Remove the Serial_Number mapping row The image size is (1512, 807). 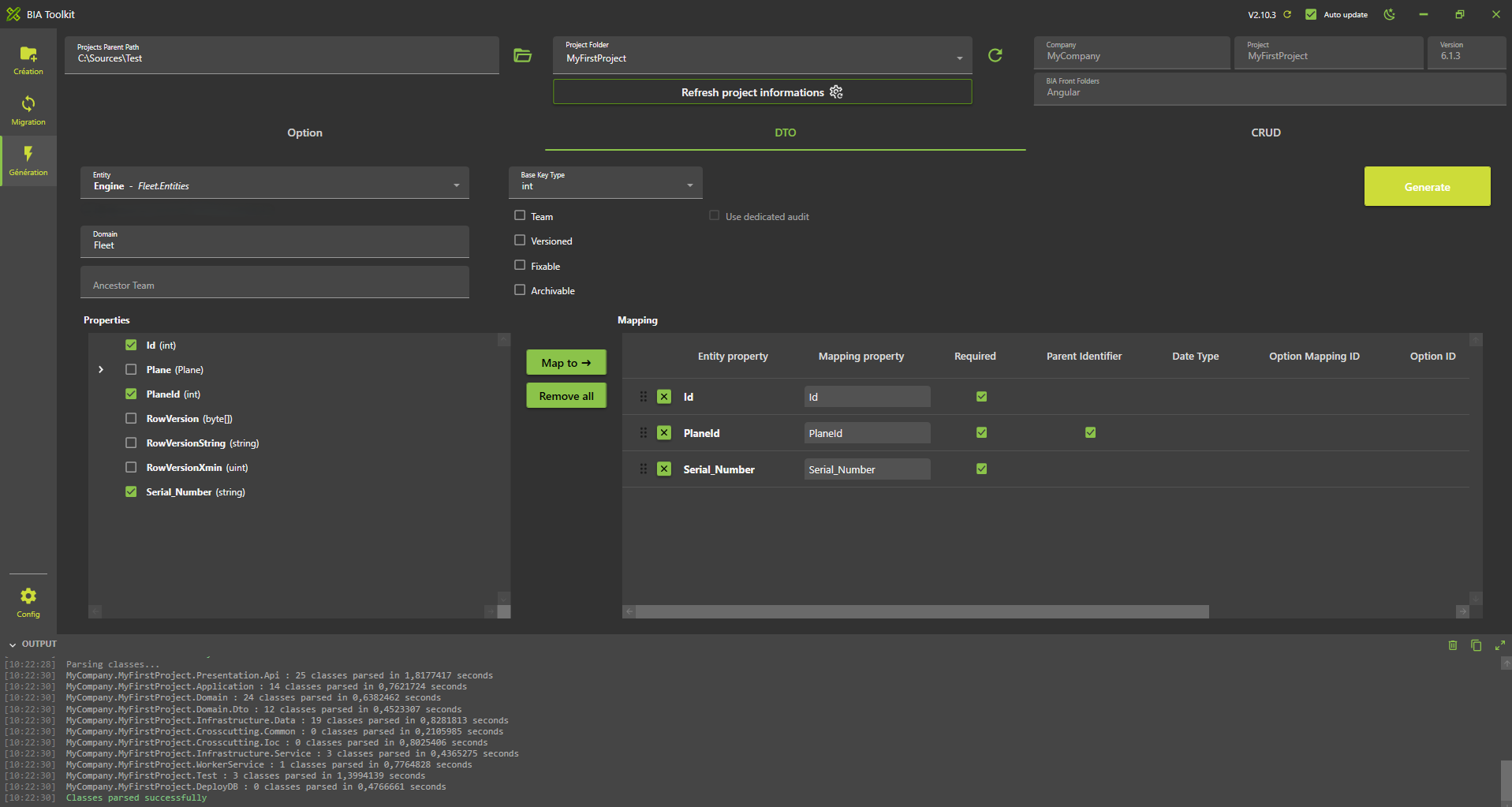pyautogui.click(x=664, y=469)
